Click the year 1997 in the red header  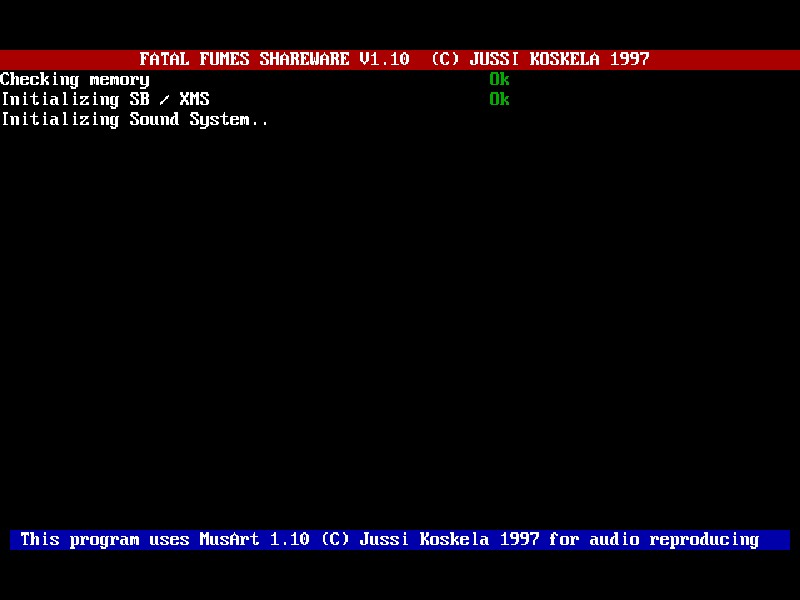point(629,59)
